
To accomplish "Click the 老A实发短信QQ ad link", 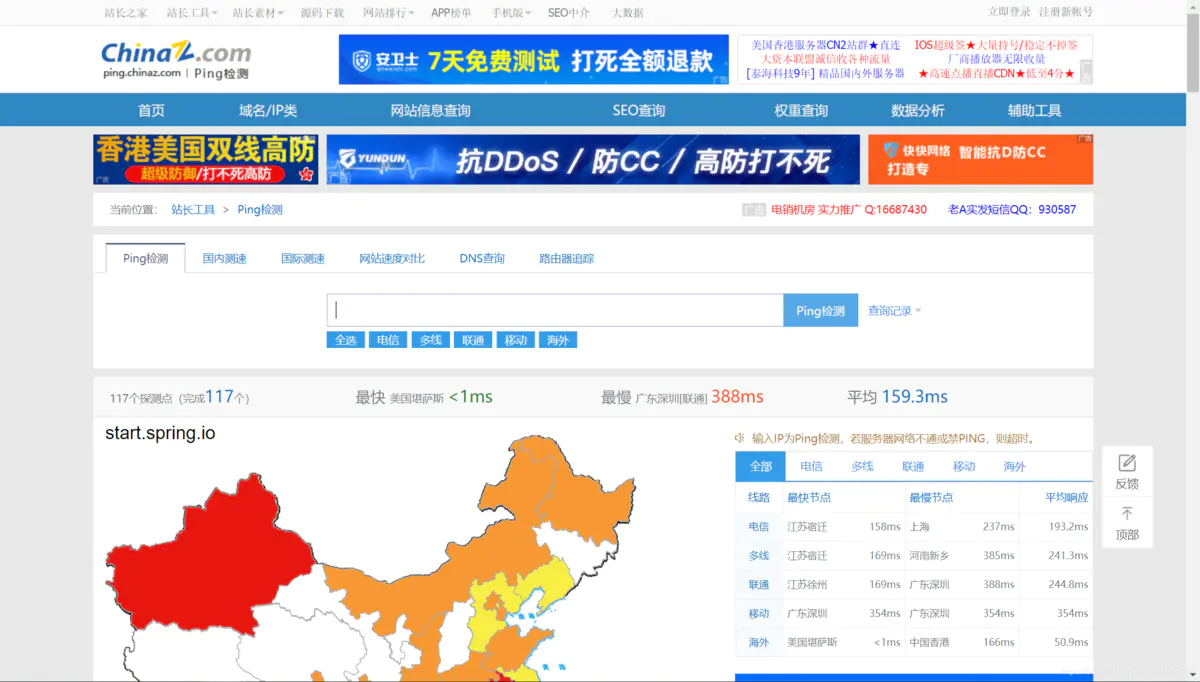I will click(x=1012, y=210).
